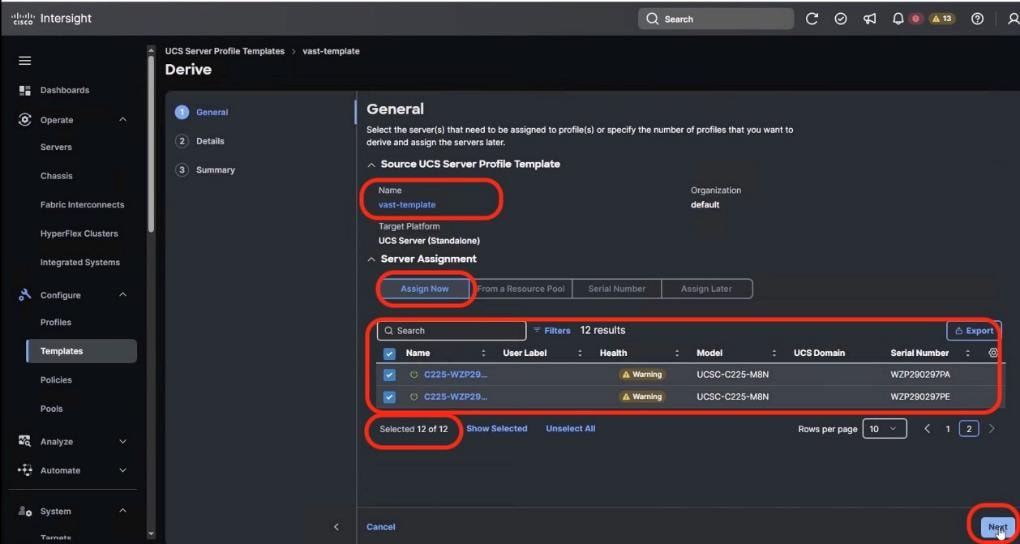Image resolution: width=1020 pixels, height=544 pixels.
Task: Open the vast-template name link
Action: (x=407, y=204)
